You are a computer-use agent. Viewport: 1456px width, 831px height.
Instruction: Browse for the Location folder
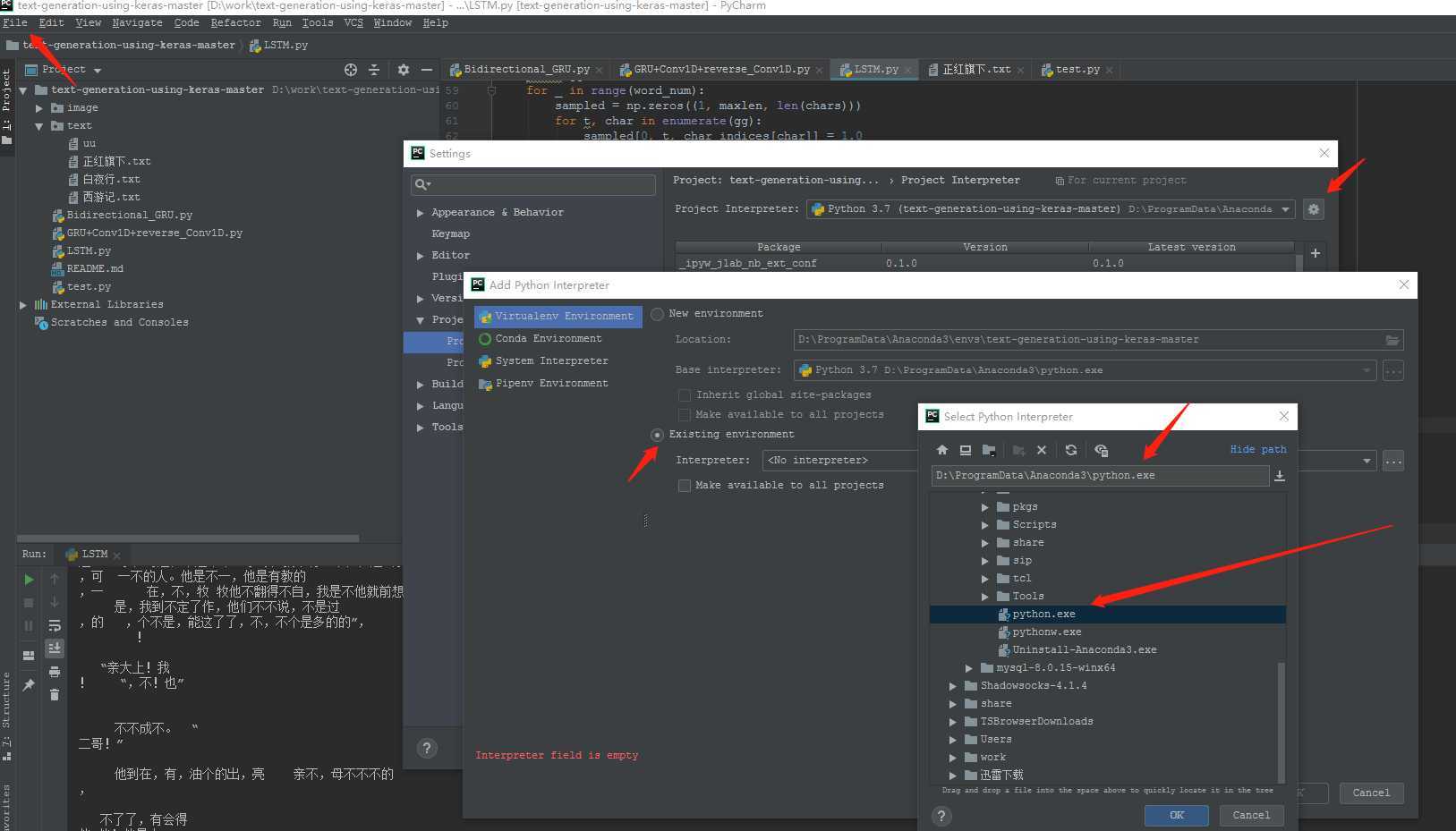(1392, 340)
